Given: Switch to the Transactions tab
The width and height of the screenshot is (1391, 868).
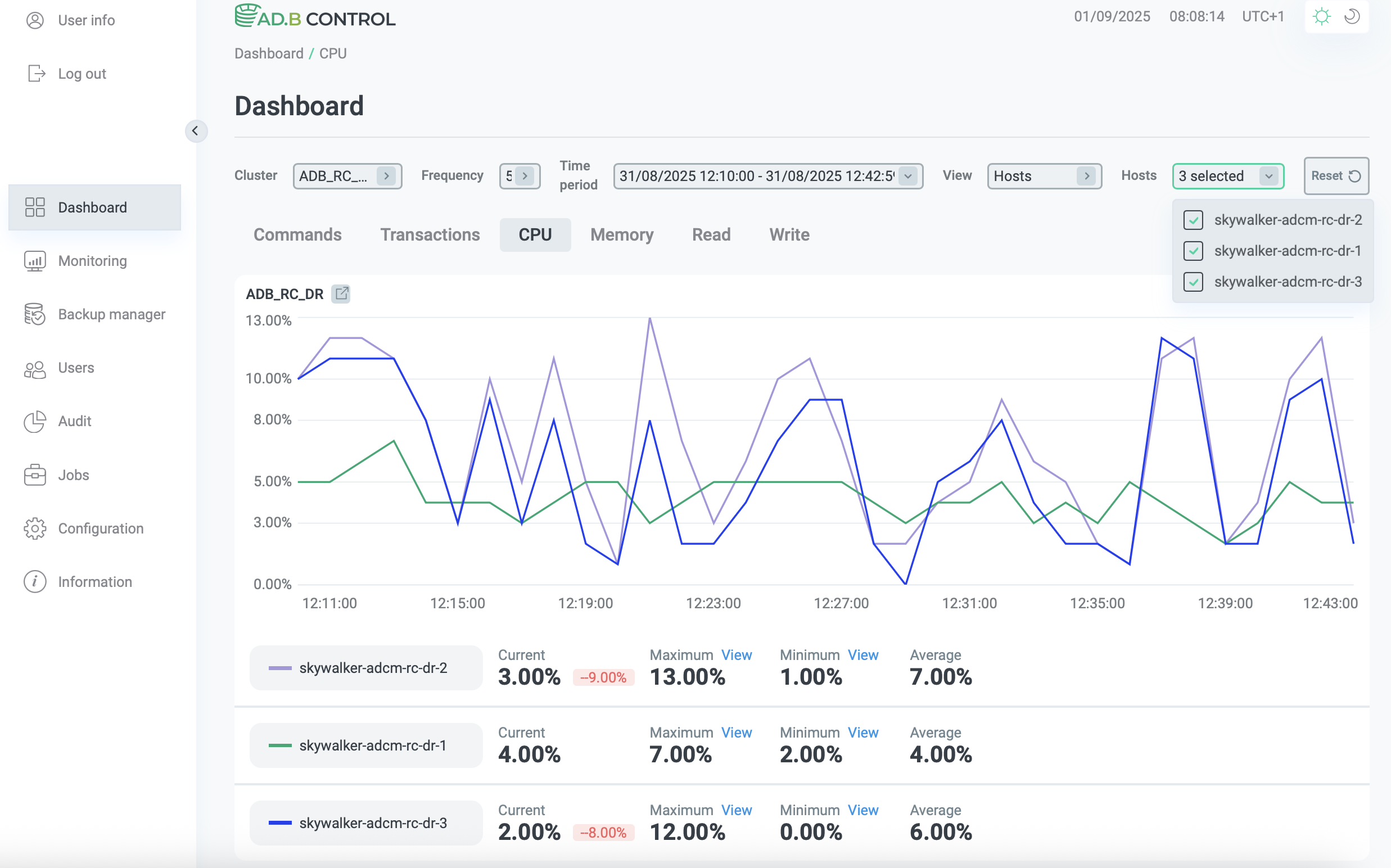Looking at the screenshot, I should click(x=430, y=234).
